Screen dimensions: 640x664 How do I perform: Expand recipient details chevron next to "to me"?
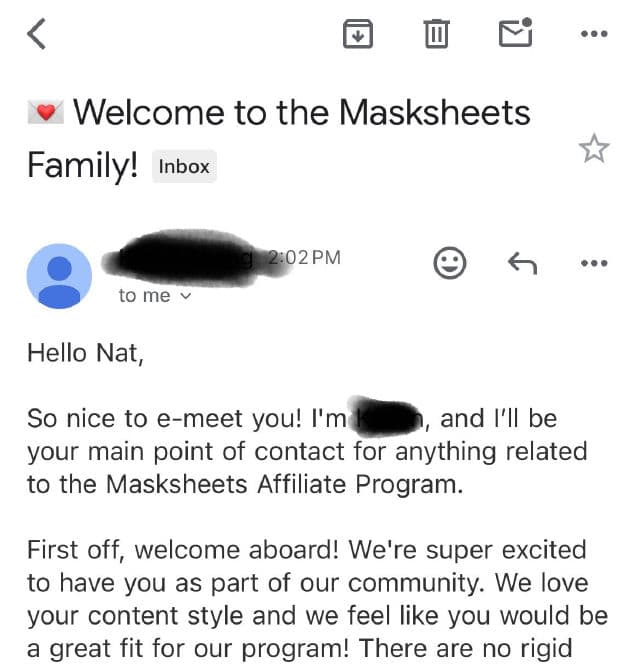184,296
